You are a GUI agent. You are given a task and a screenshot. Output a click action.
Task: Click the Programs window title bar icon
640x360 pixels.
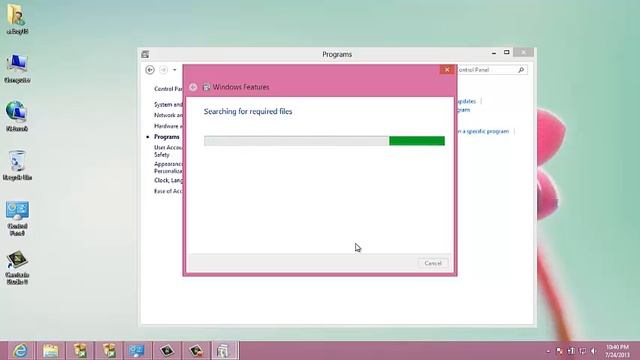click(145, 54)
